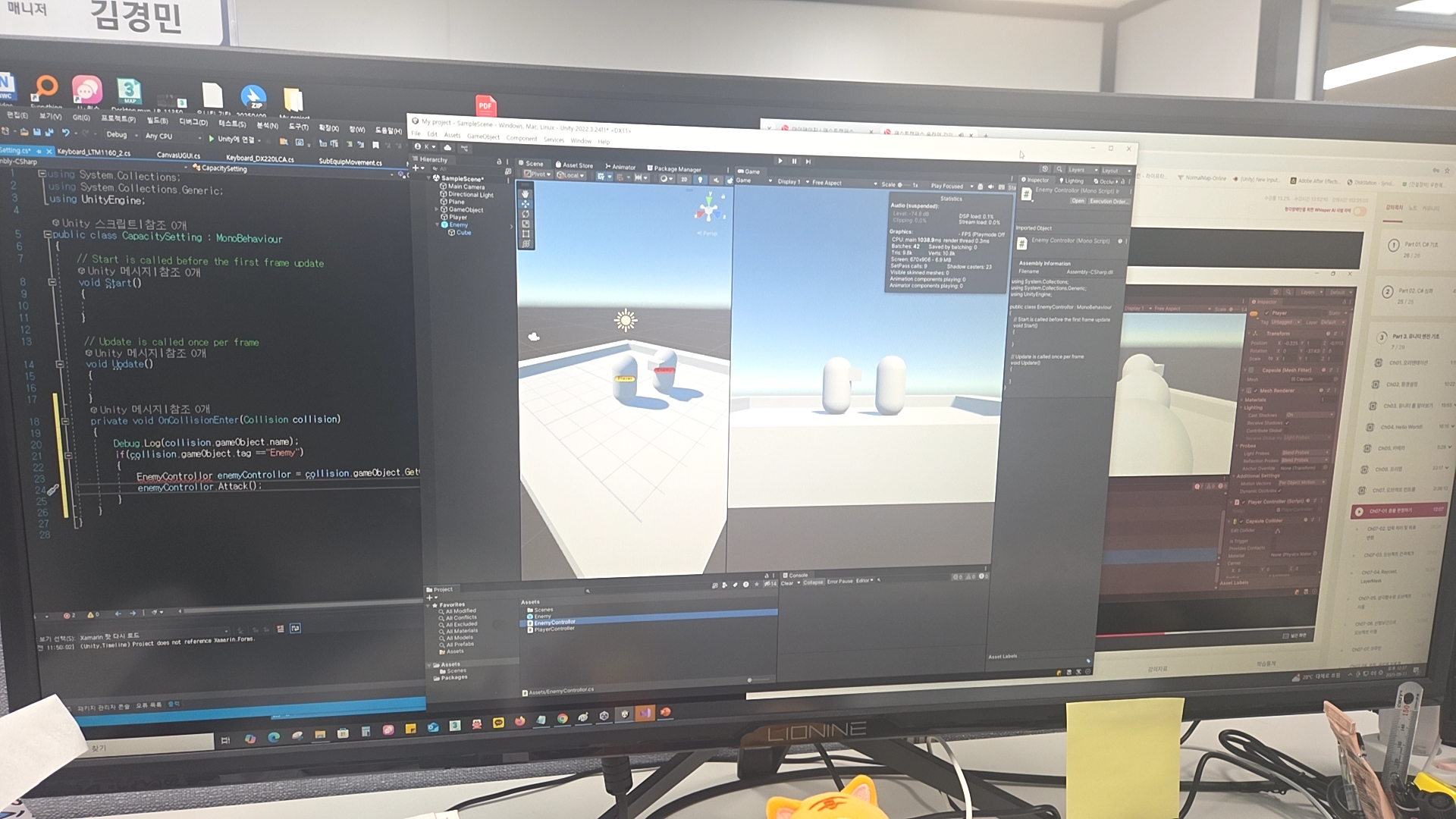Switch to the Animator tab
Screen dimensions: 1456x819
620,167
